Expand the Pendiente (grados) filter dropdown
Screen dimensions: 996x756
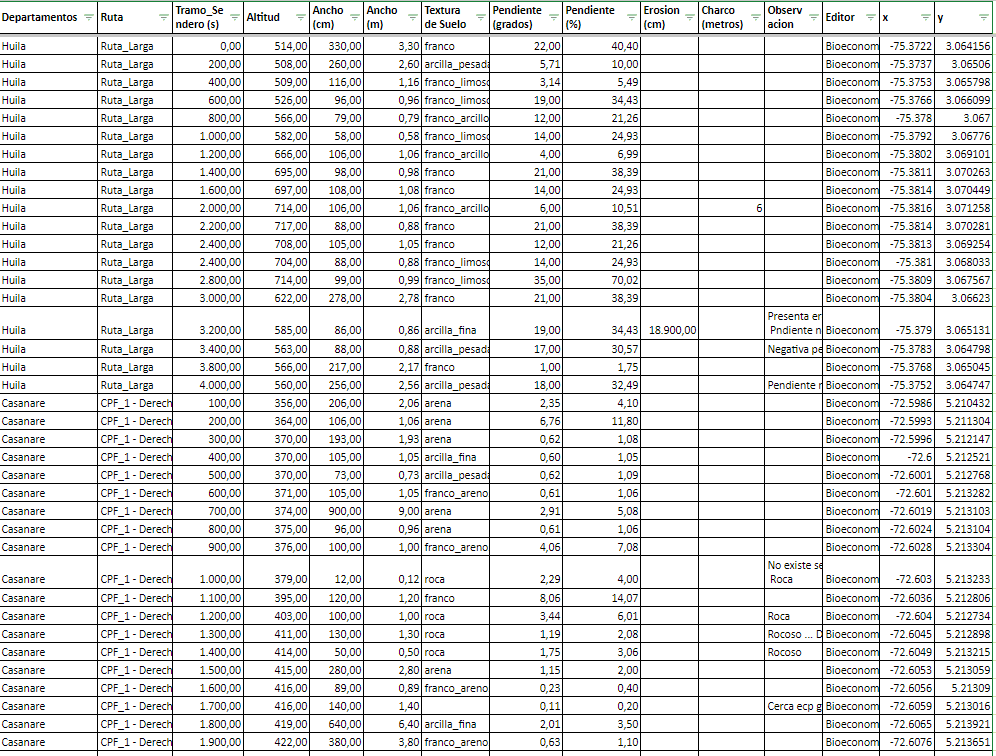[553, 18]
